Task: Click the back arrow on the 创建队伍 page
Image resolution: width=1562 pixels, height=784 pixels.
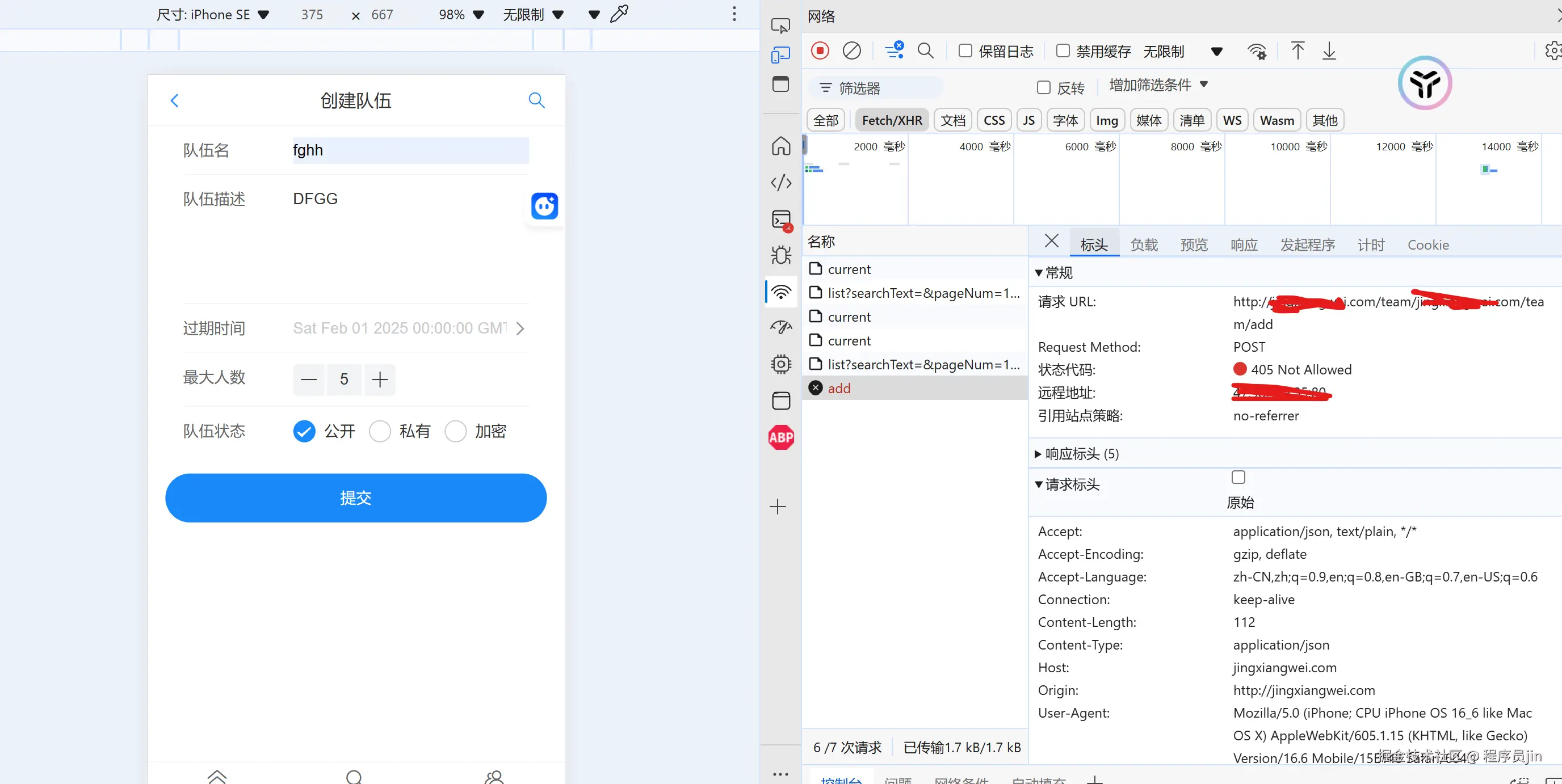Action: coord(175,100)
